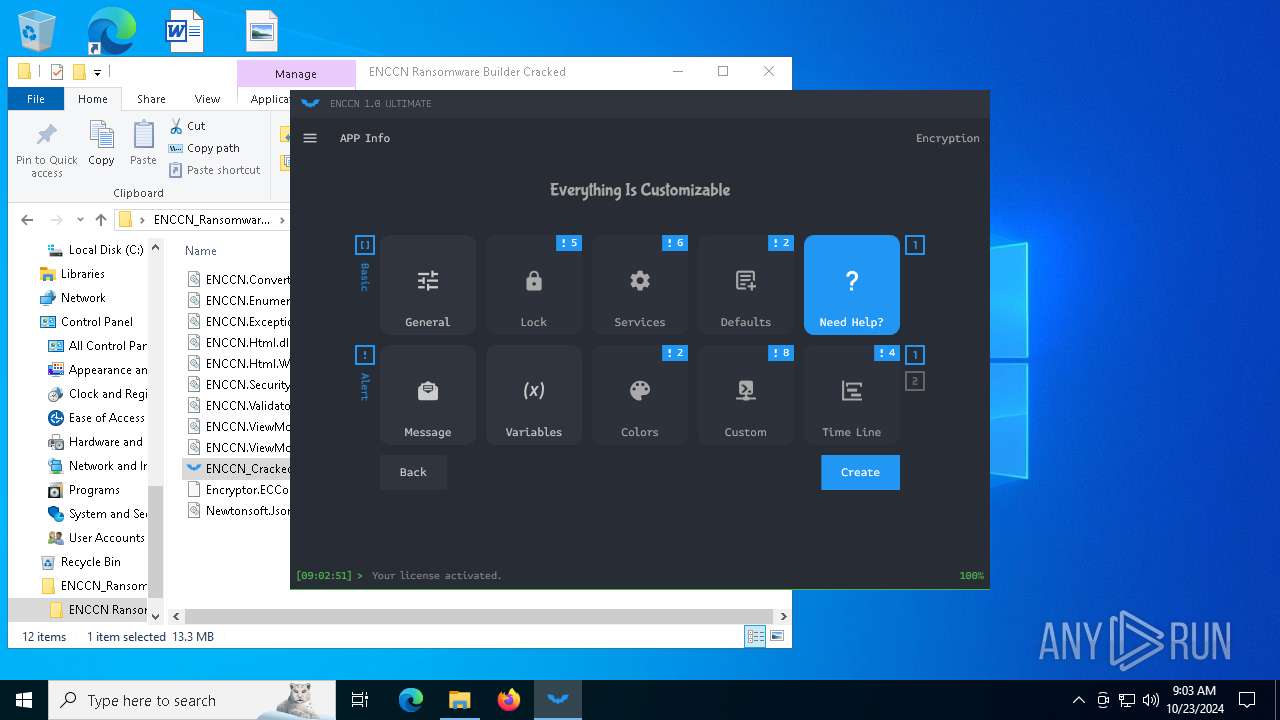Open the ENCCN hamburger menu

pyautogui.click(x=310, y=138)
